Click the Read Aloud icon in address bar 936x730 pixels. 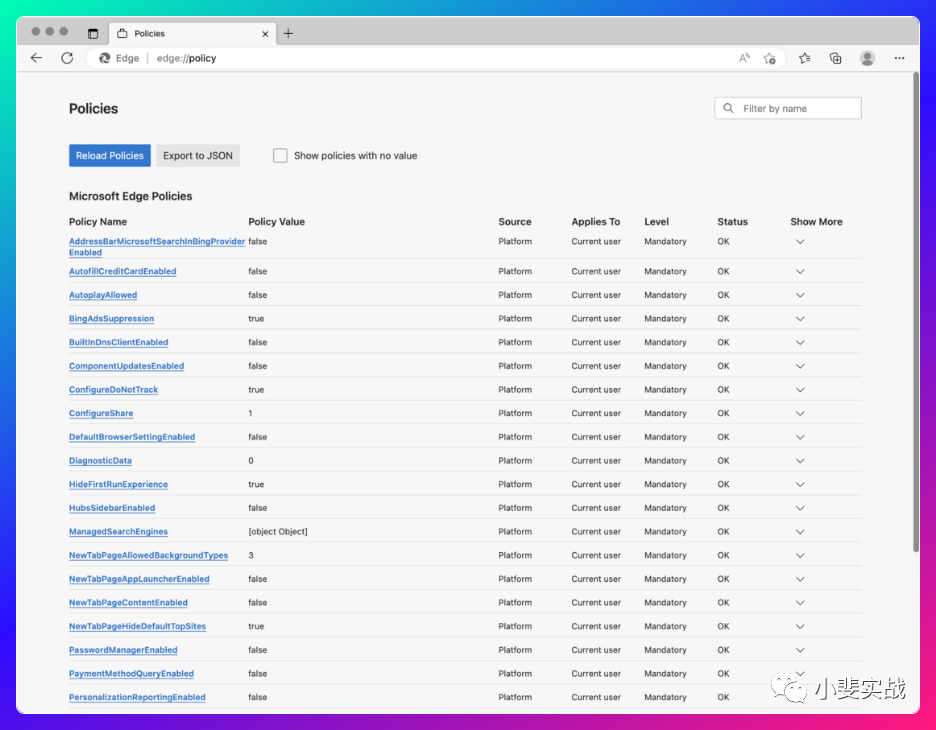pyautogui.click(x=744, y=58)
